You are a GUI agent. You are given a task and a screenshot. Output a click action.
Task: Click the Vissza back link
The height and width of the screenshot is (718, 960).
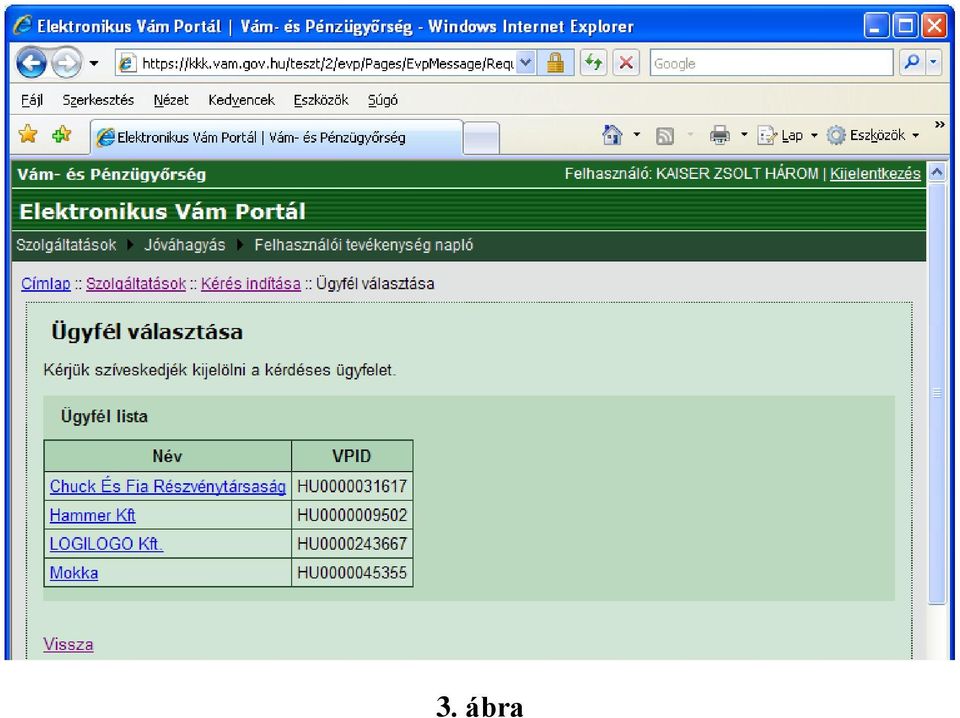(x=68, y=645)
